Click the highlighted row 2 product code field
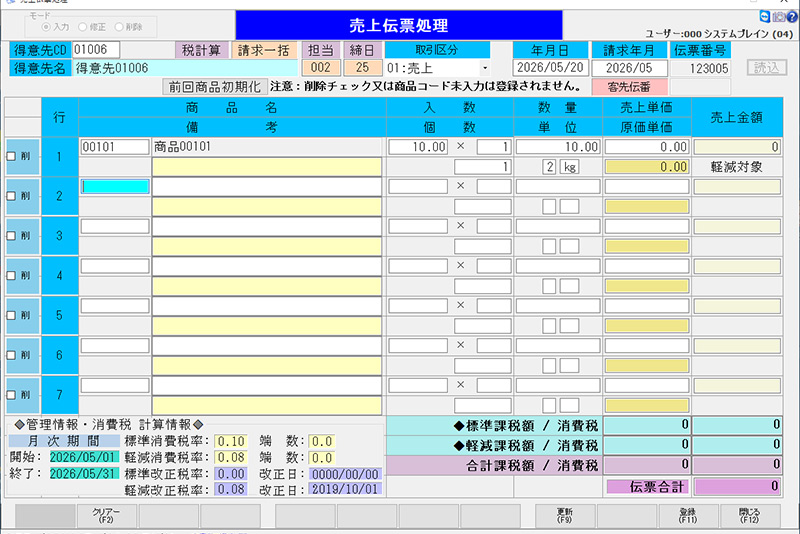The image size is (800, 534). tap(115, 187)
